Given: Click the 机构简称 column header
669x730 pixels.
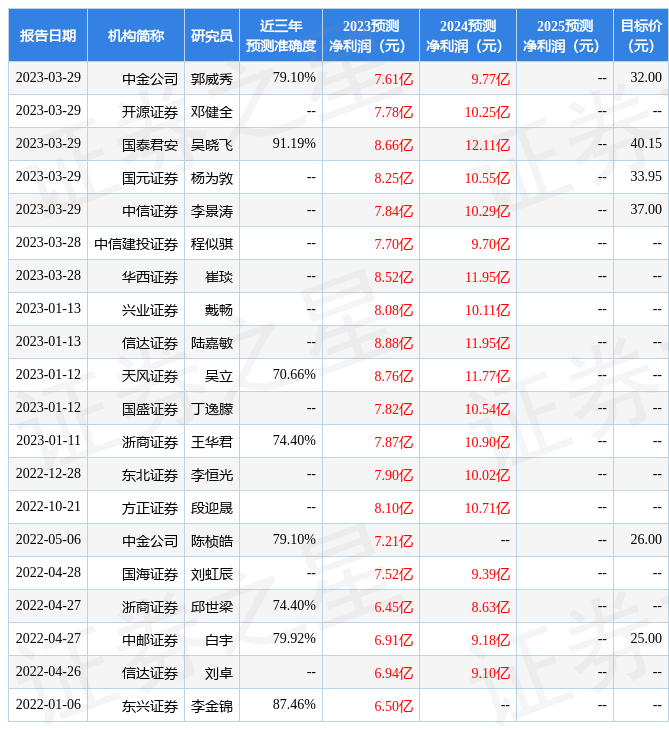Looking at the screenshot, I should tap(136, 35).
